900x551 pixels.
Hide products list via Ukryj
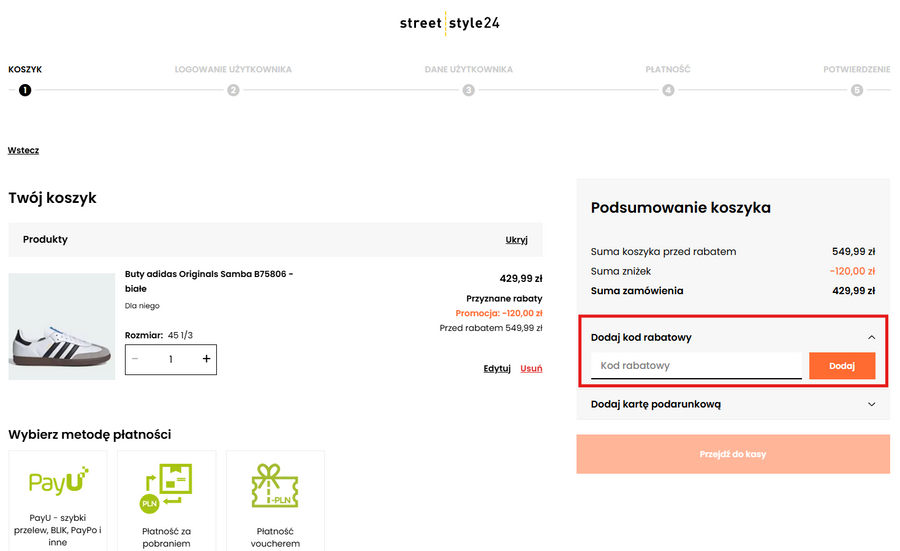point(516,240)
